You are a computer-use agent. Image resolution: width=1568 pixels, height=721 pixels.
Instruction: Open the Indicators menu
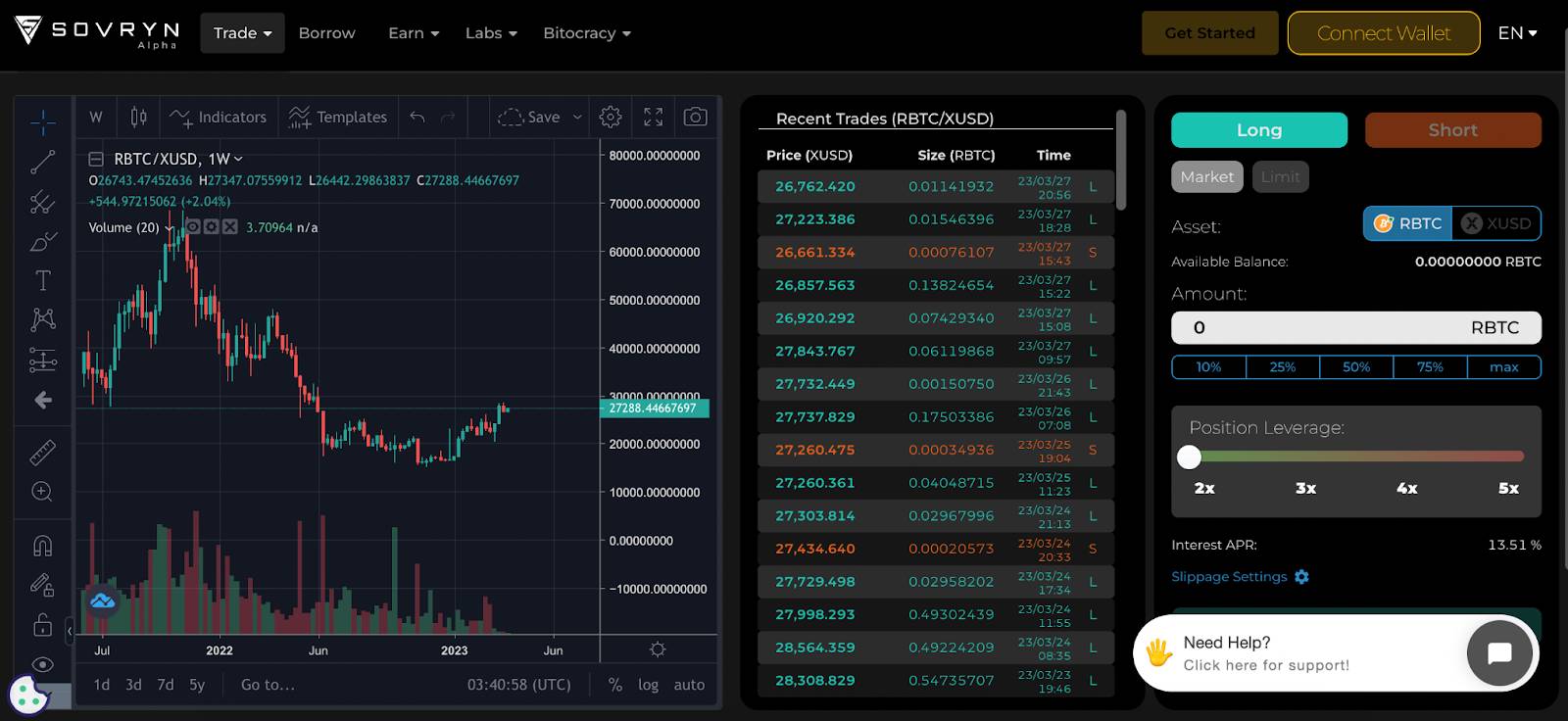(218, 117)
